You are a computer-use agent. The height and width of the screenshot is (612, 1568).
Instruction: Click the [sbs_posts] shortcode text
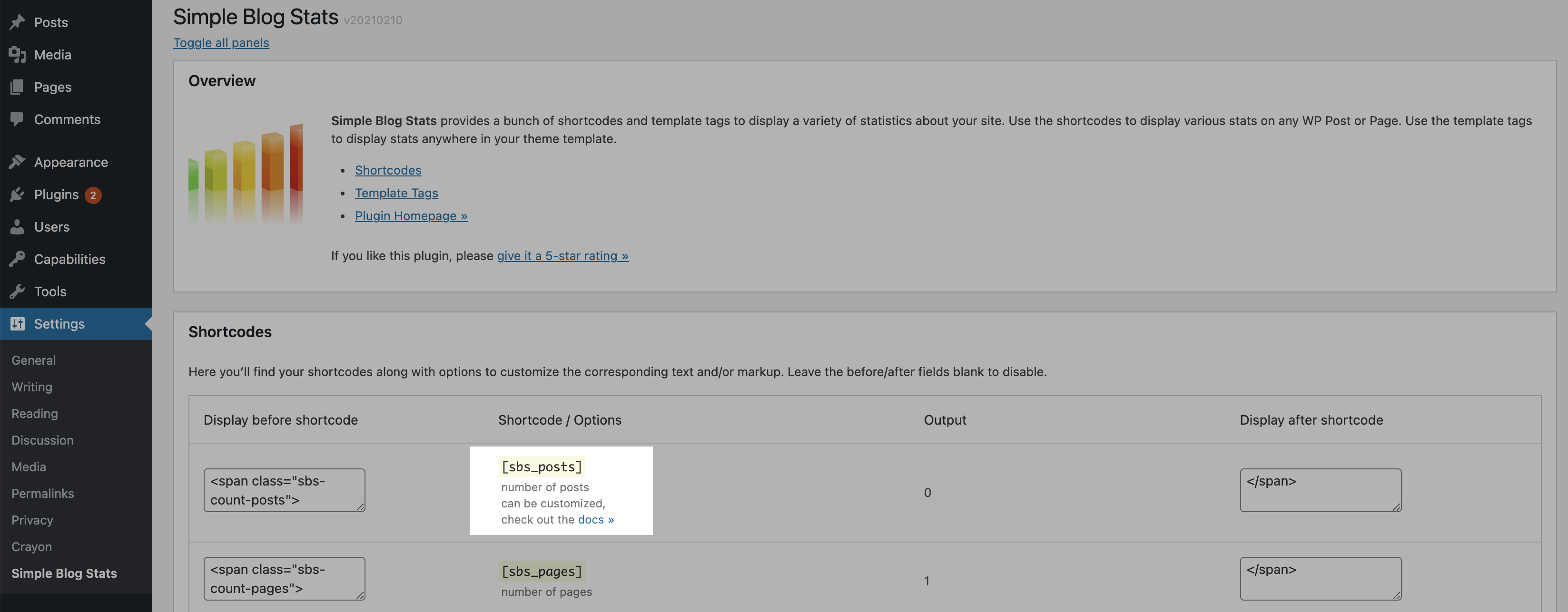pyautogui.click(x=541, y=466)
